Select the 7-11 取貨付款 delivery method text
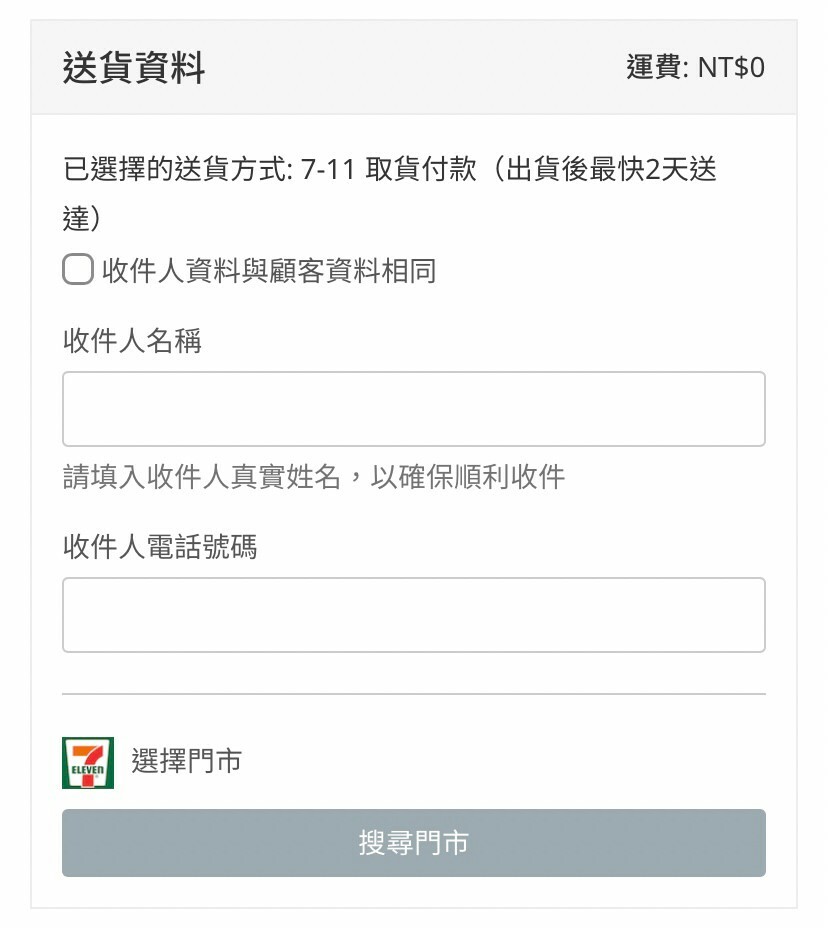Image resolution: width=828 pixels, height=928 pixels. click(x=389, y=169)
